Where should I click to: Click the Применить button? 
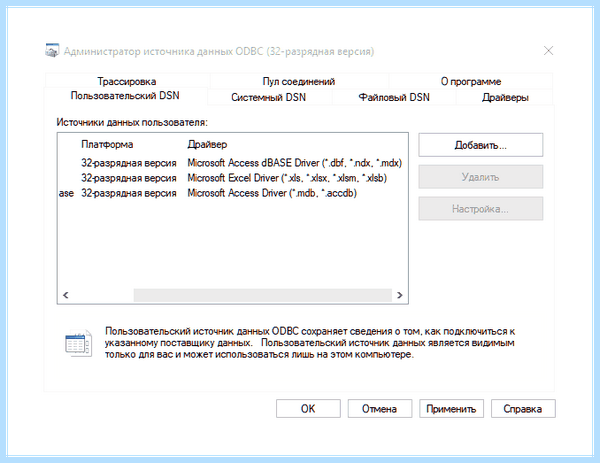pyautogui.click(x=451, y=409)
